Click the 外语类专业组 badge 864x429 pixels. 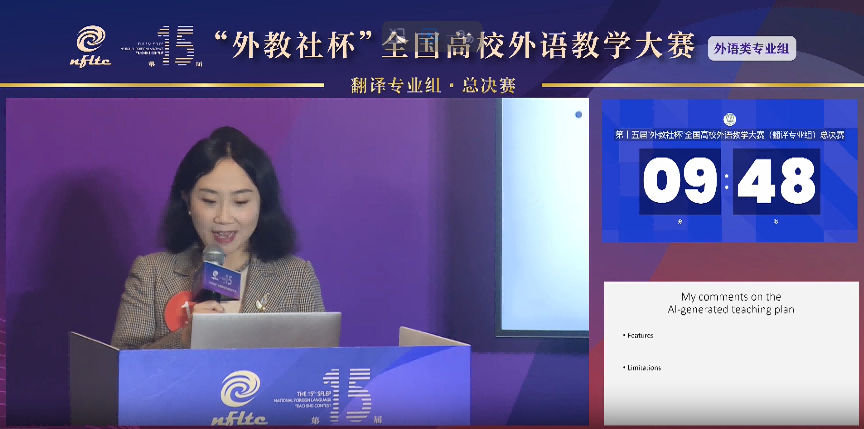[752, 48]
